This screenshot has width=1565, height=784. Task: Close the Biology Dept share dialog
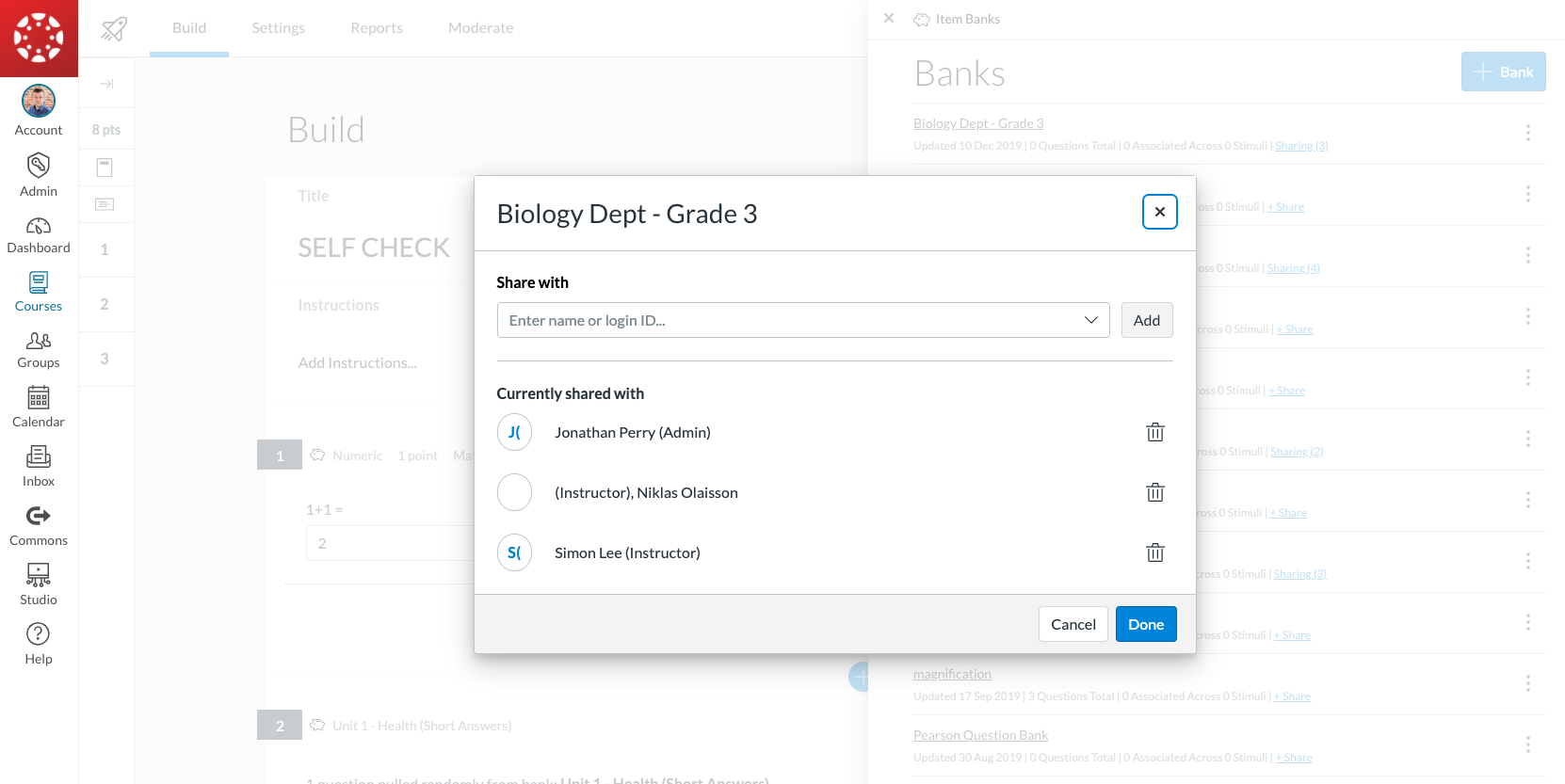click(1160, 212)
